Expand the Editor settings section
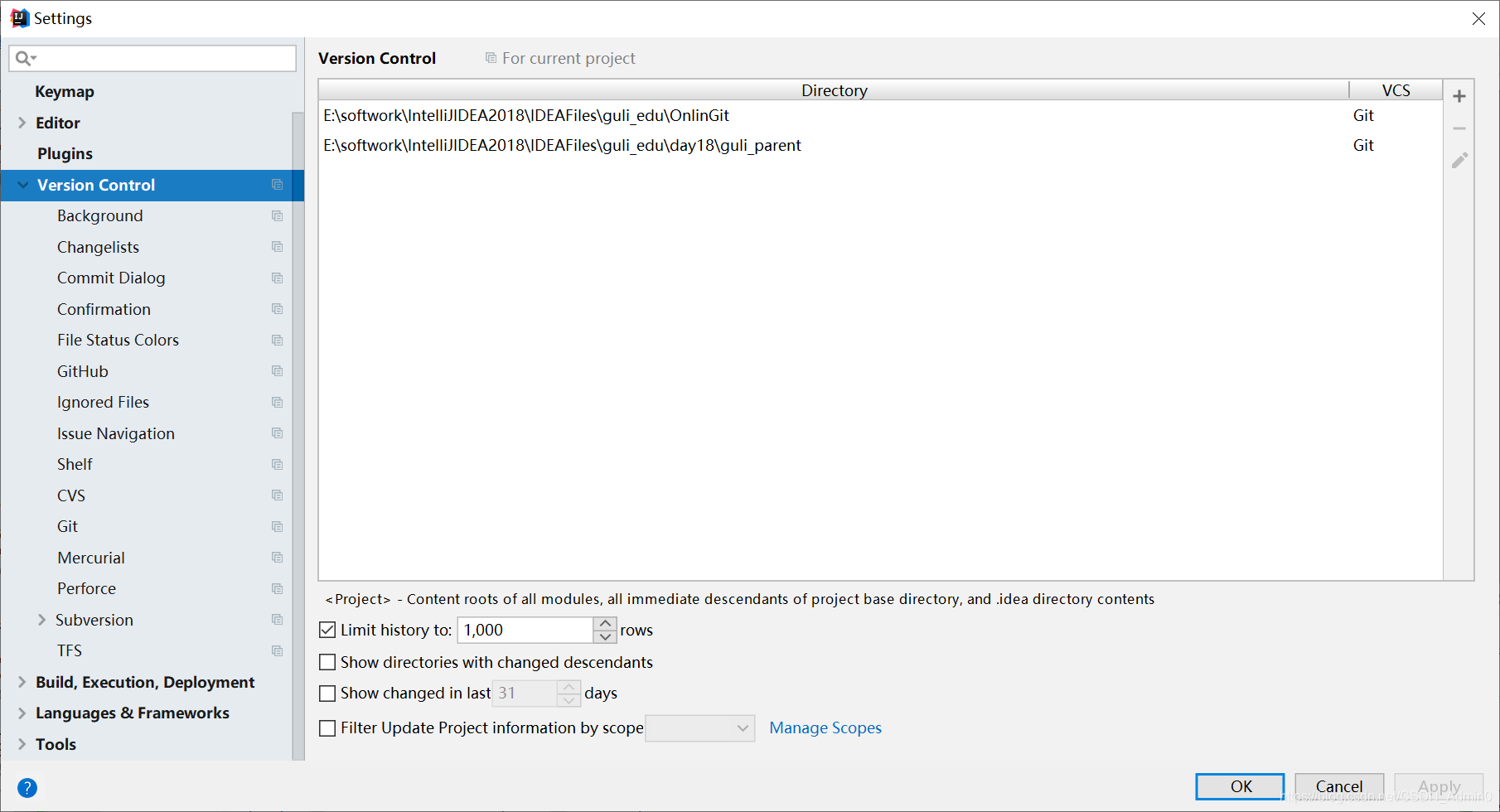 coord(22,123)
